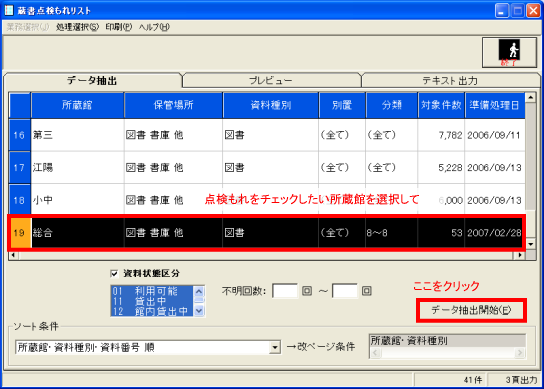Open the 業務選択(J) menu

pyautogui.click(x=28, y=27)
